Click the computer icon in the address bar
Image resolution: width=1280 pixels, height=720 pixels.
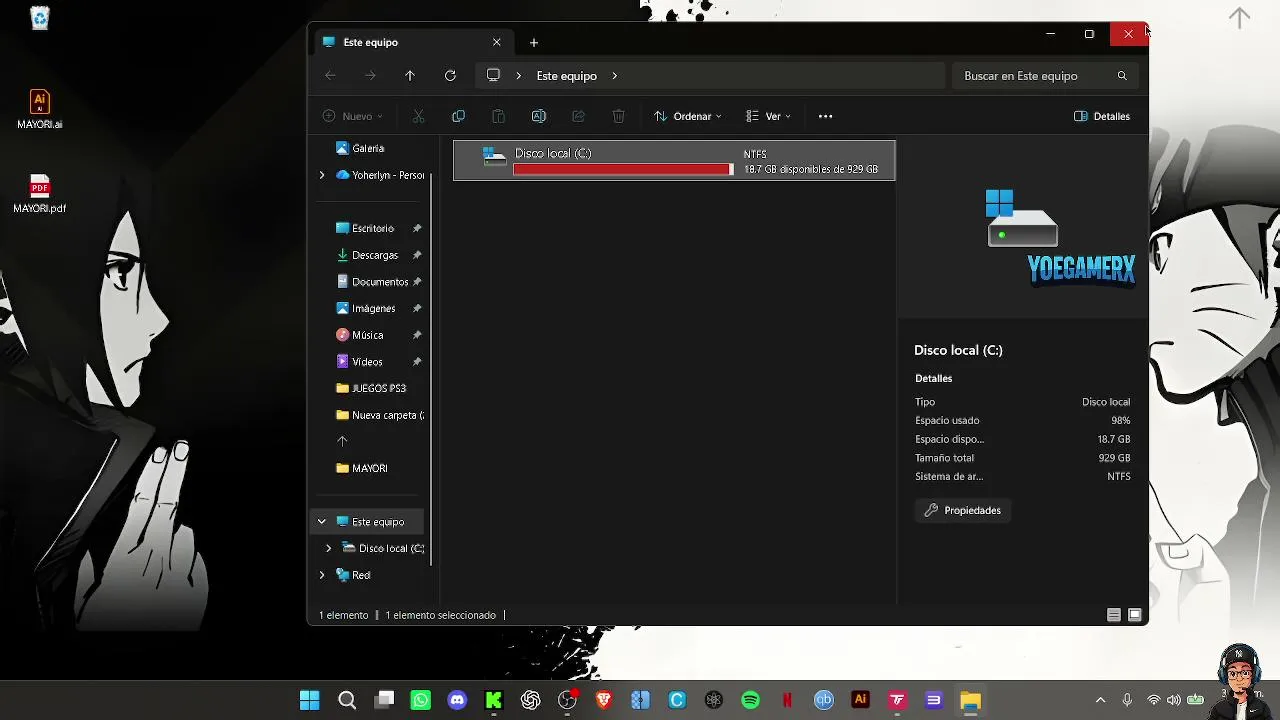click(493, 76)
